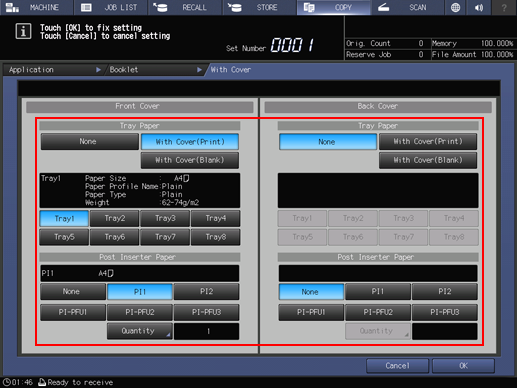Open Front Cover Quantity setting
This screenshot has width=517, height=388.
point(140,331)
